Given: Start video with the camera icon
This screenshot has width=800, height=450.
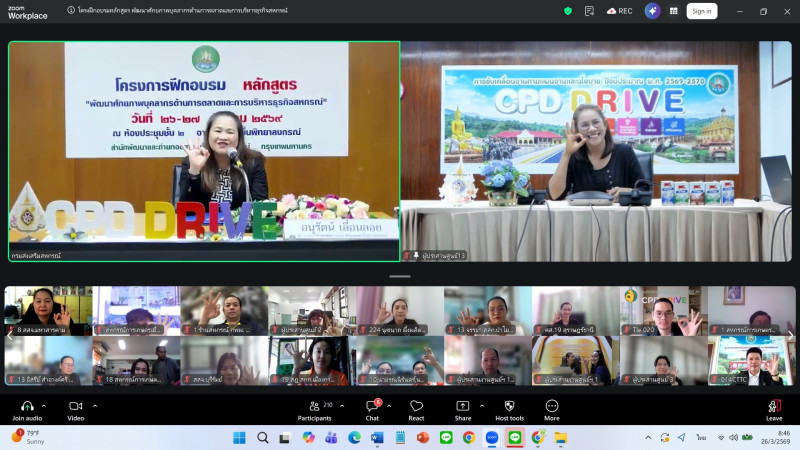Looking at the screenshot, I should tap(75, 406).
